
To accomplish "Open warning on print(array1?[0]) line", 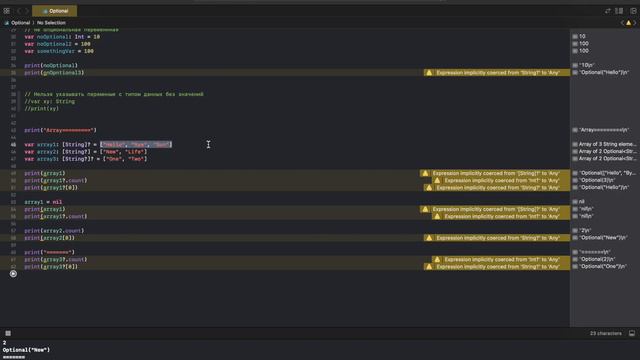I will click(497, 188).
